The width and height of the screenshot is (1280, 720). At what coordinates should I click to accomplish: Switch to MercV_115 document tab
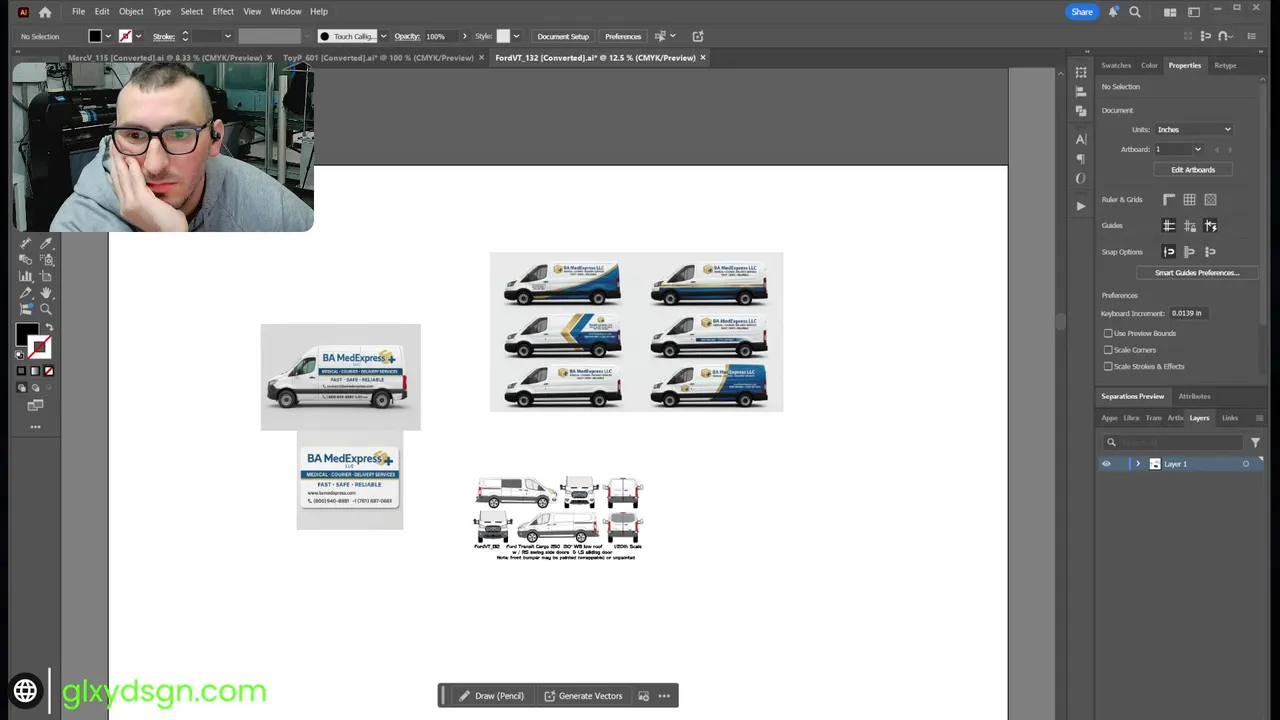pos(165,58)
